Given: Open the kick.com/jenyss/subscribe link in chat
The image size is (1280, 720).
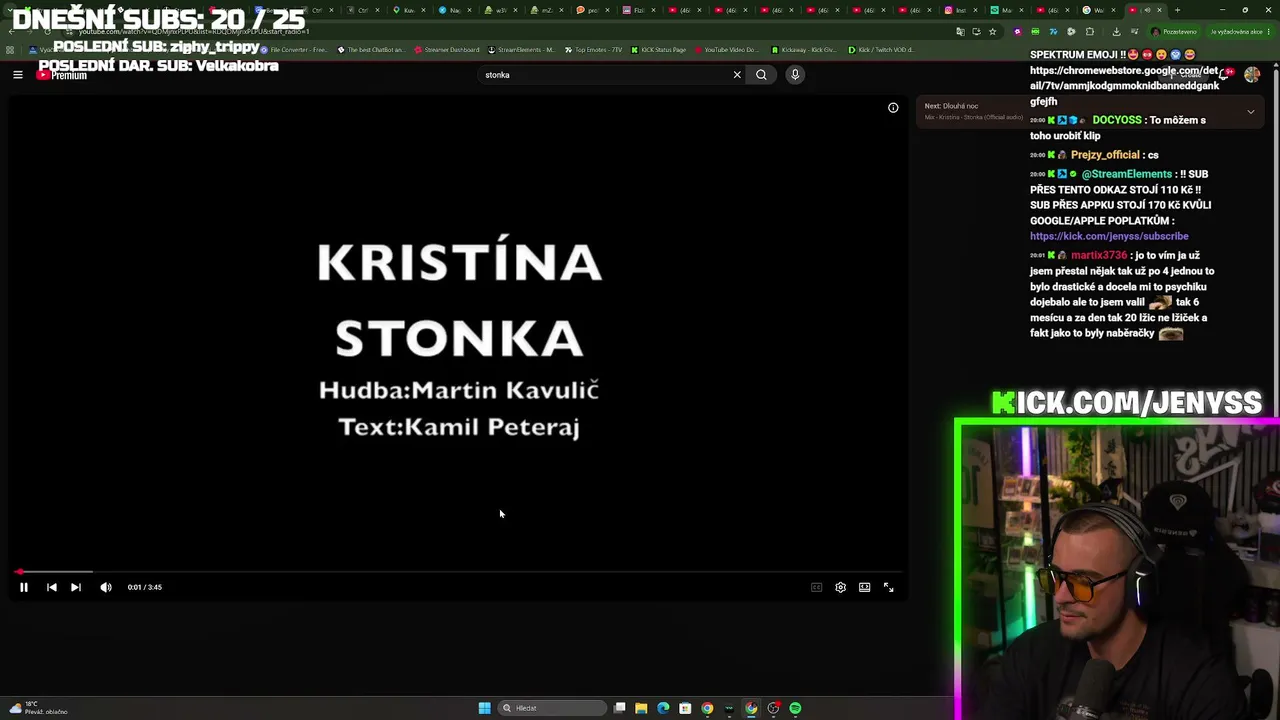Looking at the screenshot, I should pyautogui.click(x=1109, y=236).
